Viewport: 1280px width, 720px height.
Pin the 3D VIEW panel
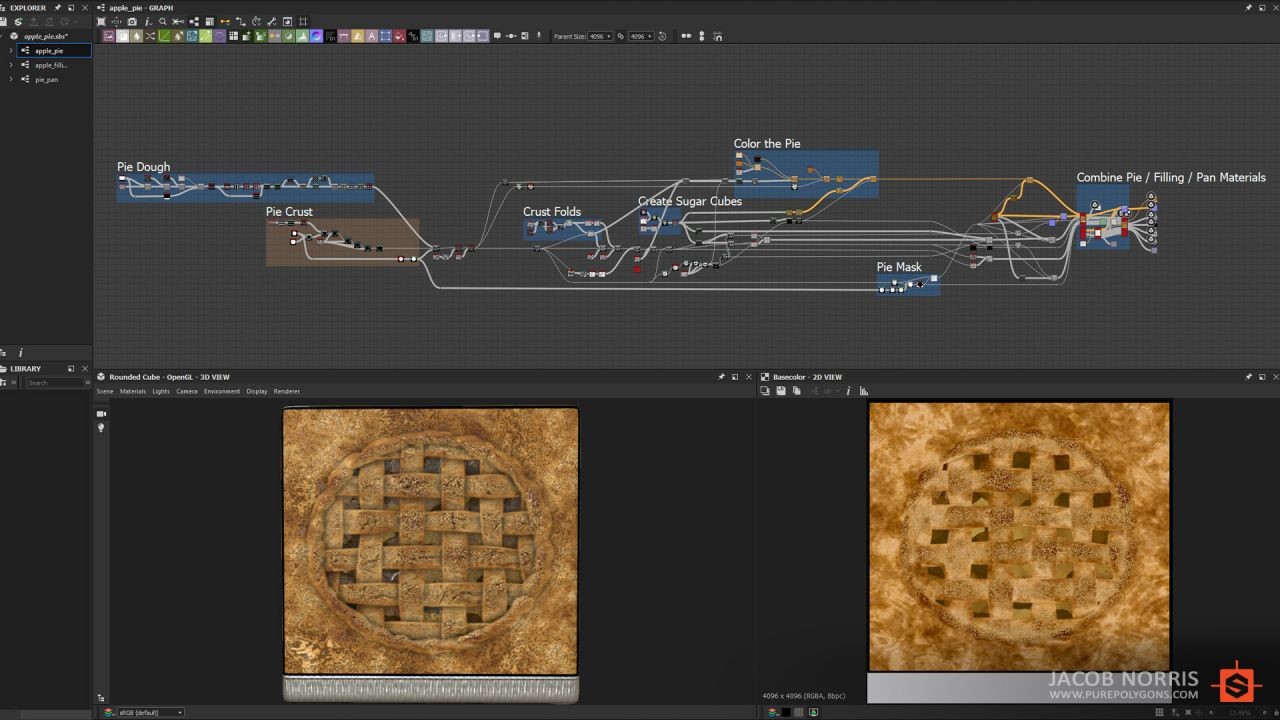click(721, 377)
